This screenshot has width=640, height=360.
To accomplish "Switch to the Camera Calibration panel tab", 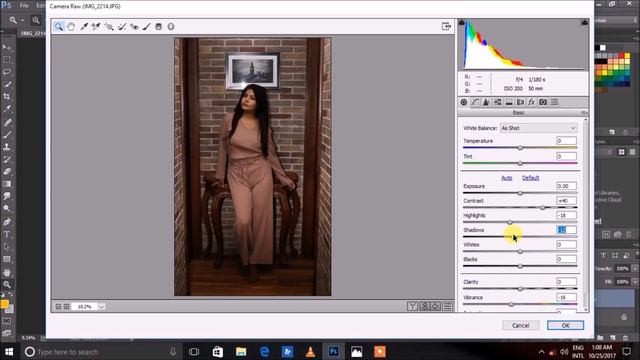I will 543,102.
